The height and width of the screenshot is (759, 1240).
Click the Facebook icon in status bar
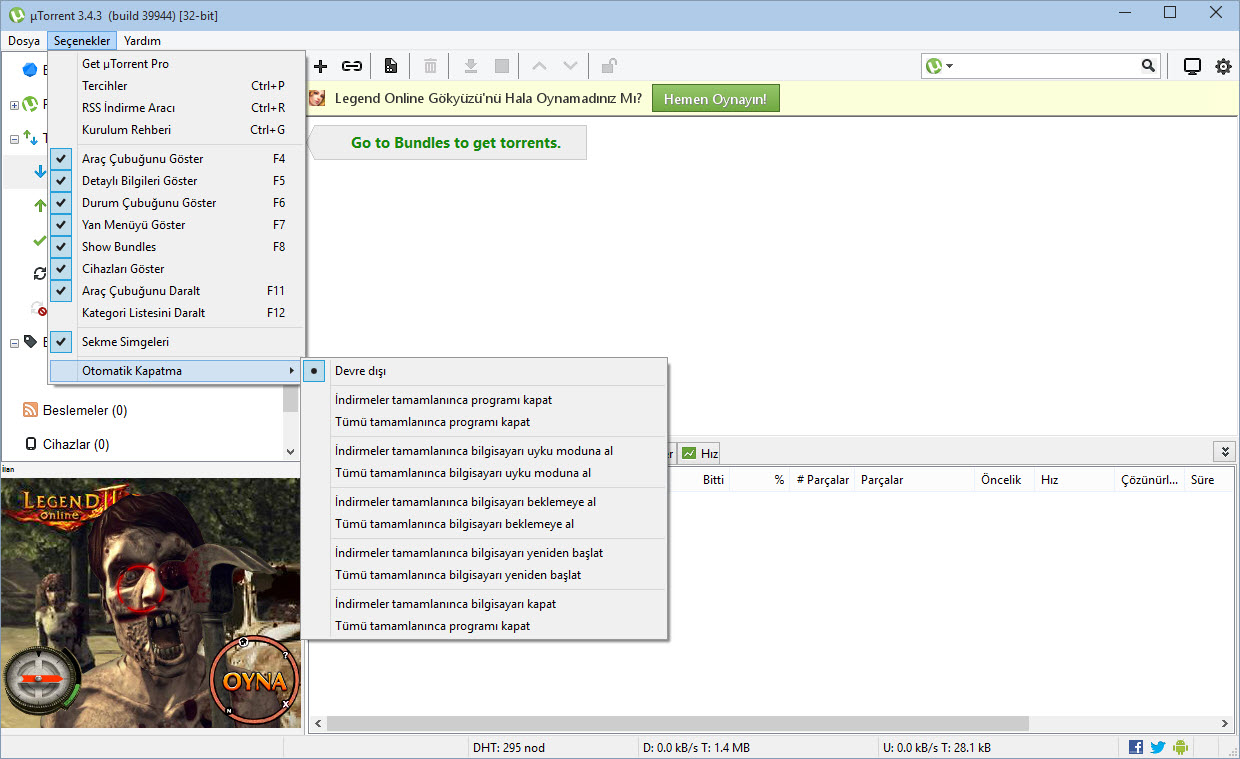point(1136,747)
